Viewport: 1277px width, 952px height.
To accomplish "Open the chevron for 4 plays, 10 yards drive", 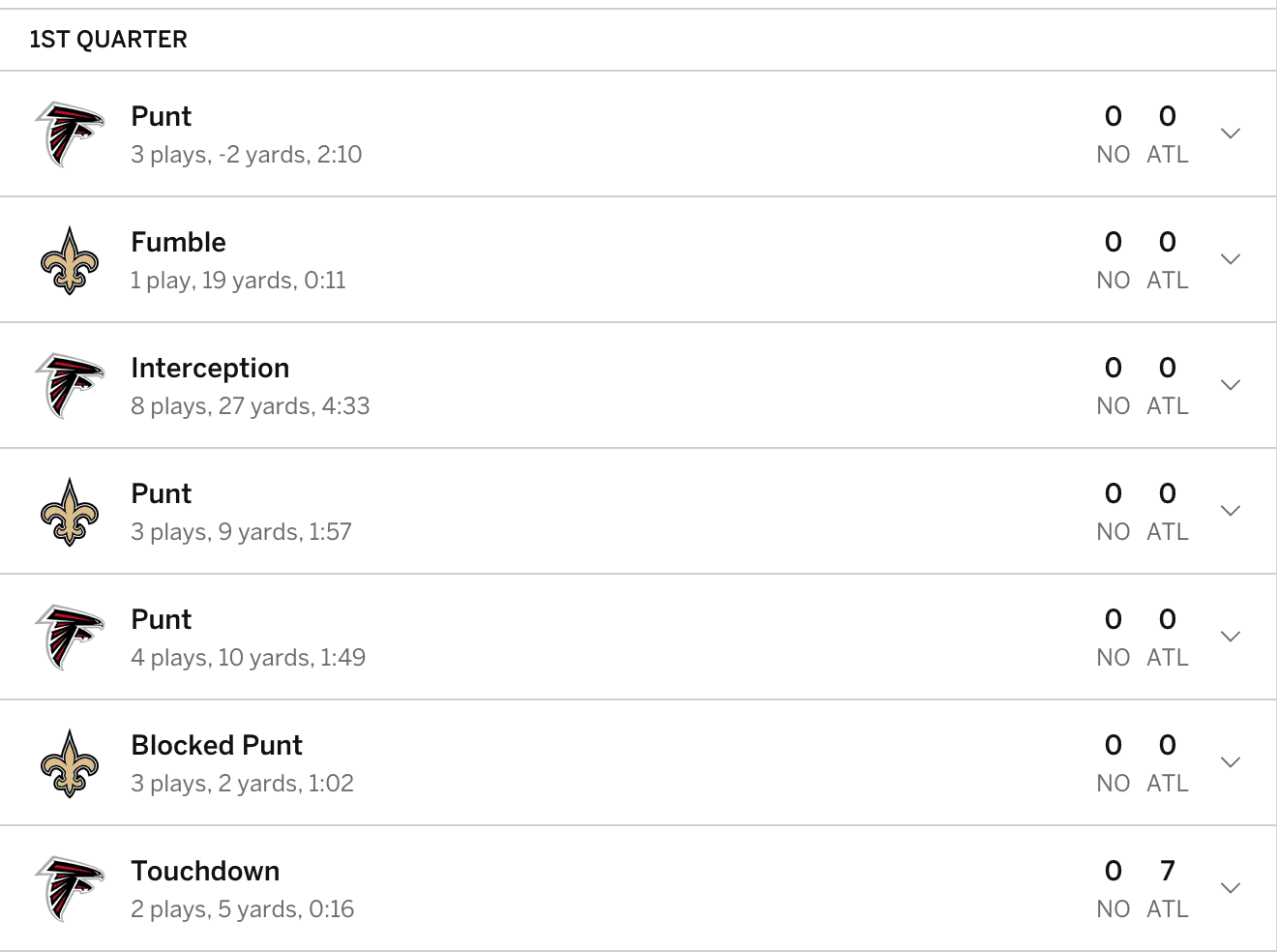I will click(x=1231, y=637).
